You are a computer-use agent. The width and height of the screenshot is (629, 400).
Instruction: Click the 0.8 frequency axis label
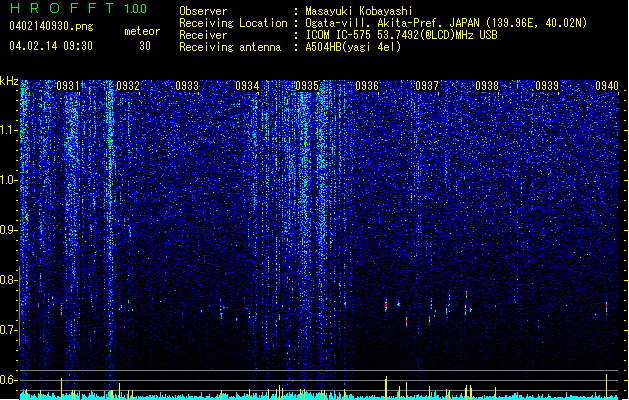point(9,280)
